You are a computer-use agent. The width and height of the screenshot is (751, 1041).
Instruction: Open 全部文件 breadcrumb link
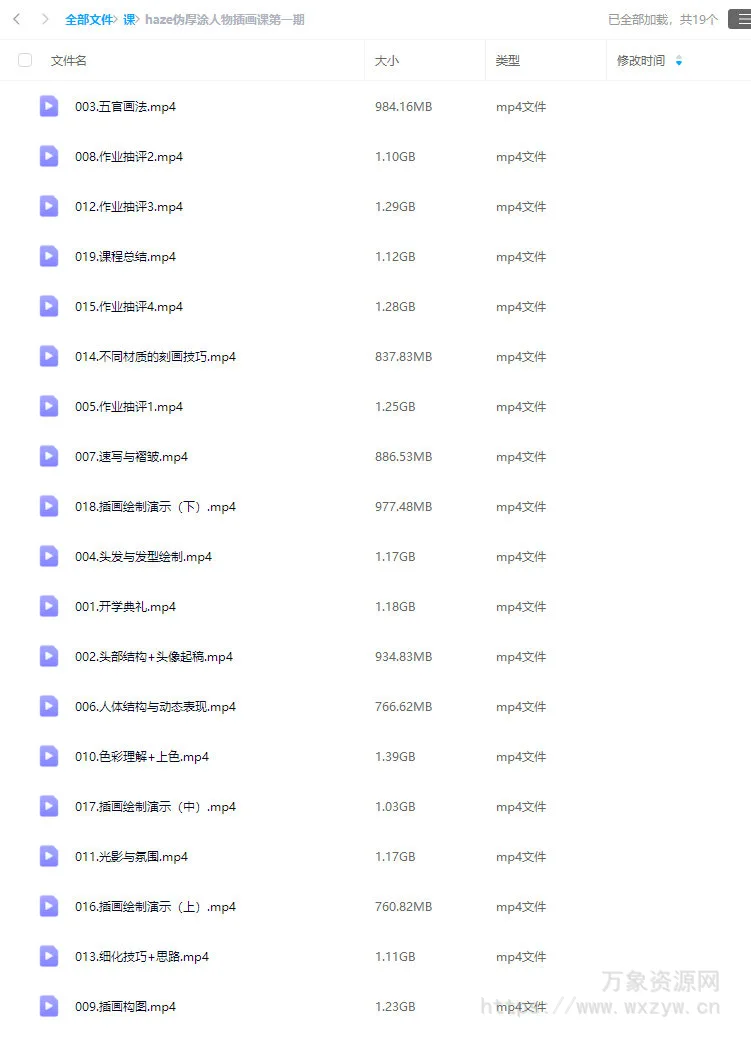click(x=89, y=20)
